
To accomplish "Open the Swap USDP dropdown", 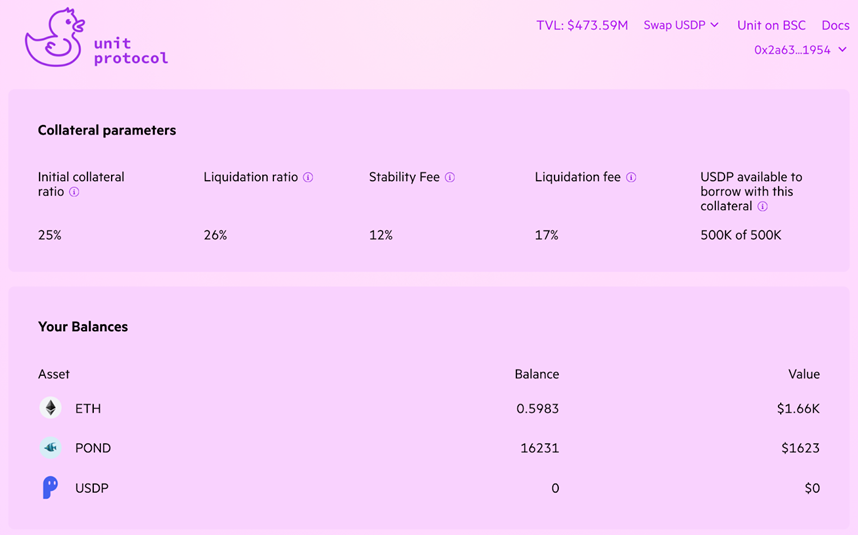I will coord(681,25).
